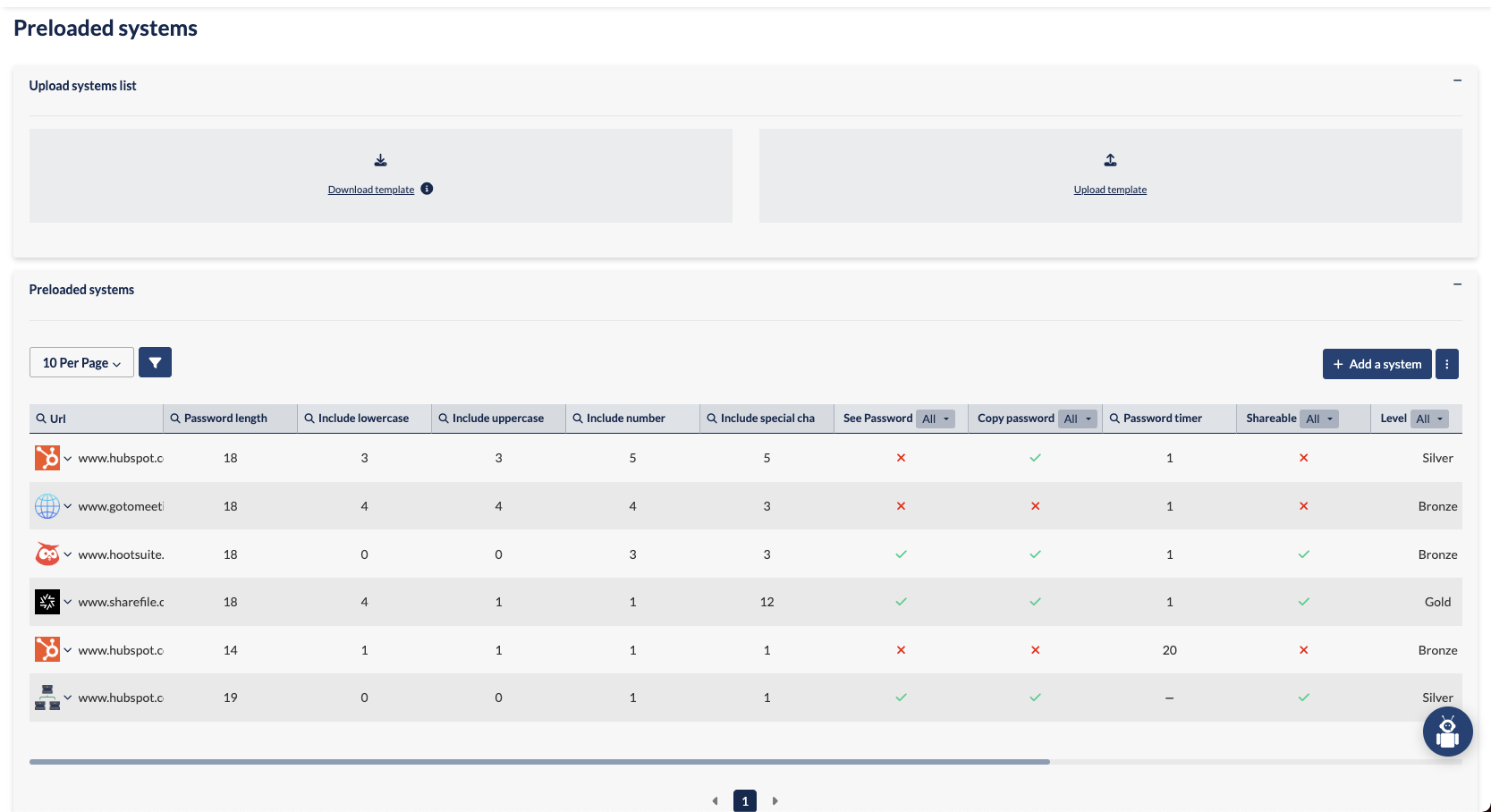Expand the www.hootsuite row chevron

[68, 554]
